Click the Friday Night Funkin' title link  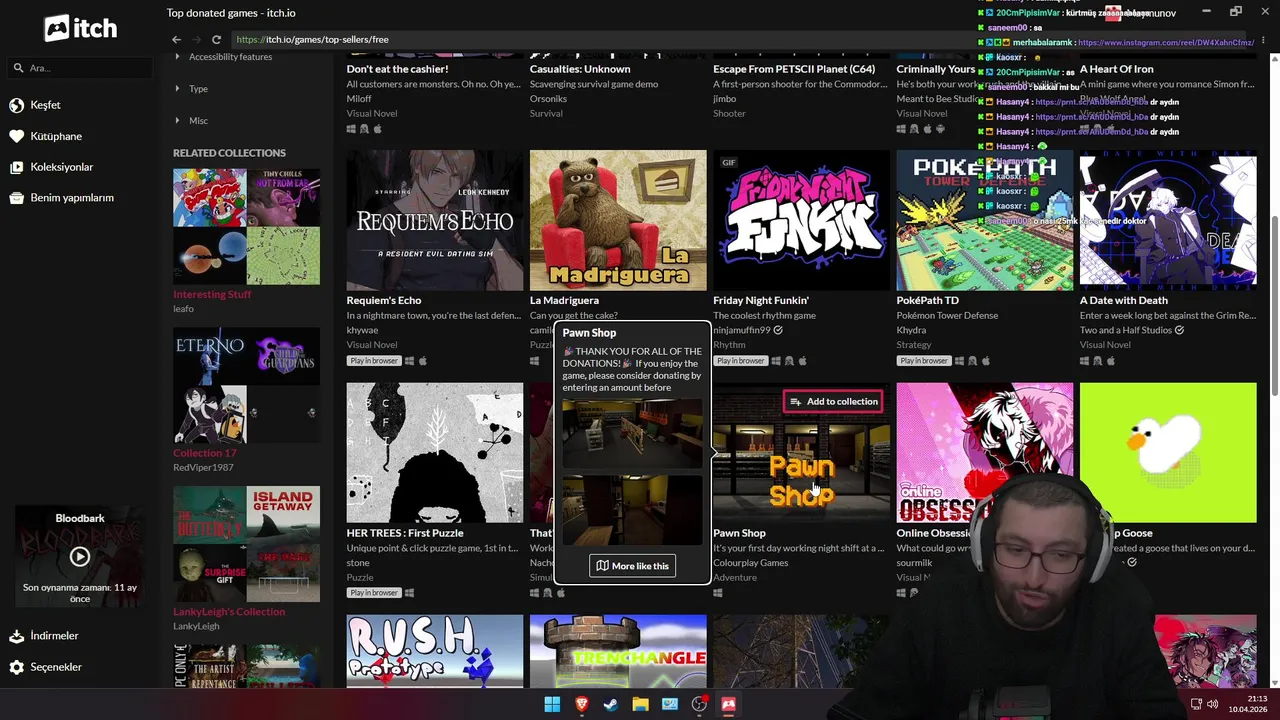pyautogui.click(x=761, y=300)
